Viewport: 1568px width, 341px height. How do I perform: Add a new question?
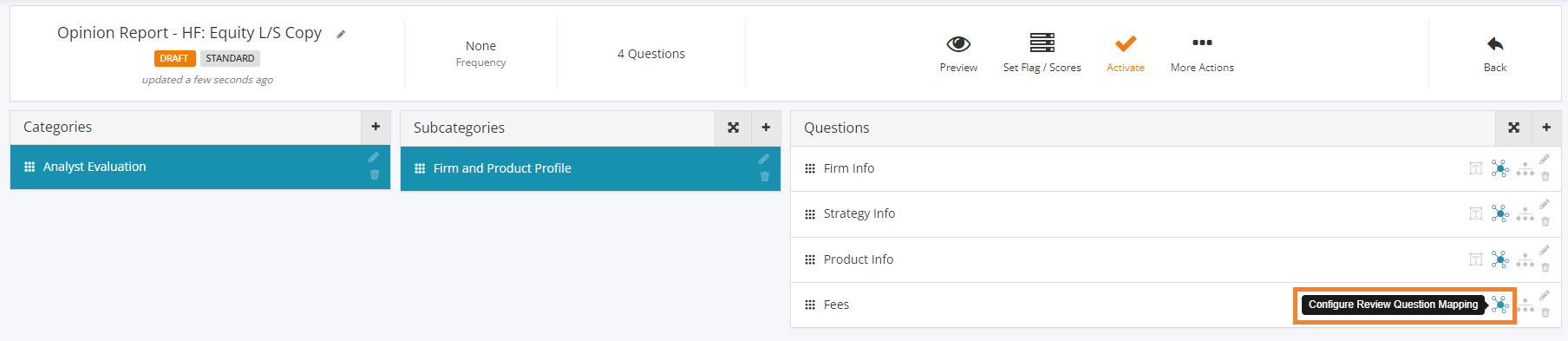[x=1546, y=128]
